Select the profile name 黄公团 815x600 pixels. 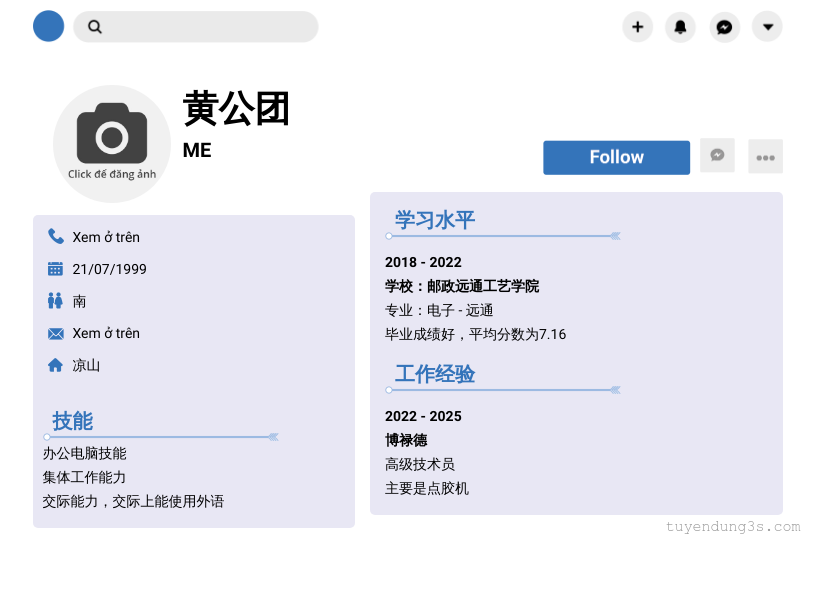[x=236, y=108]
